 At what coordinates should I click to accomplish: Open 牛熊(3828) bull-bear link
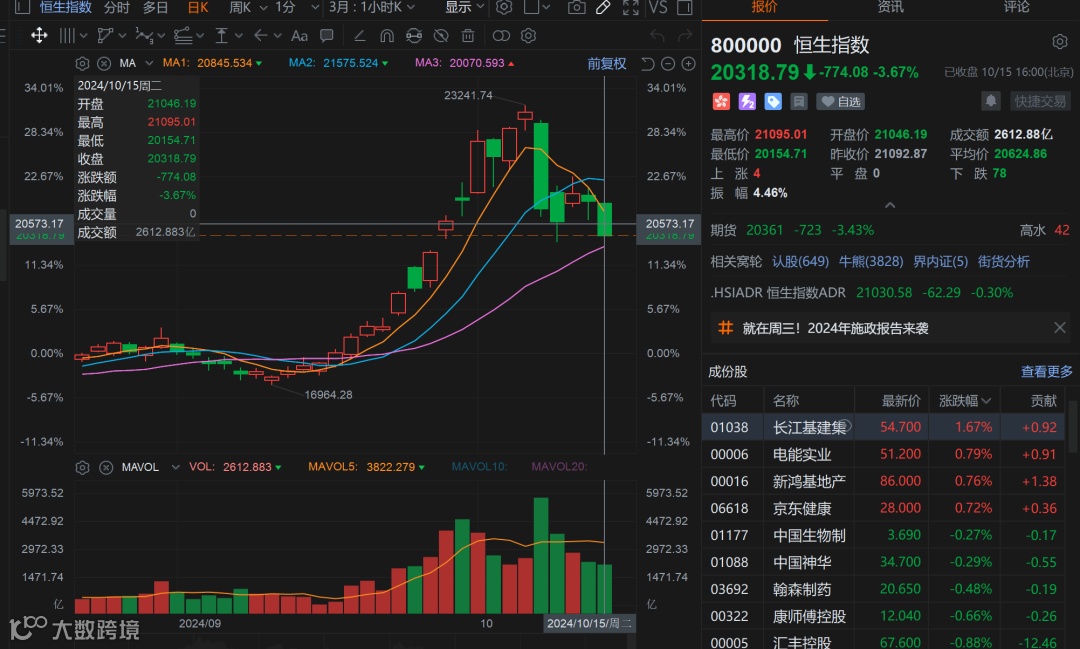871,262
